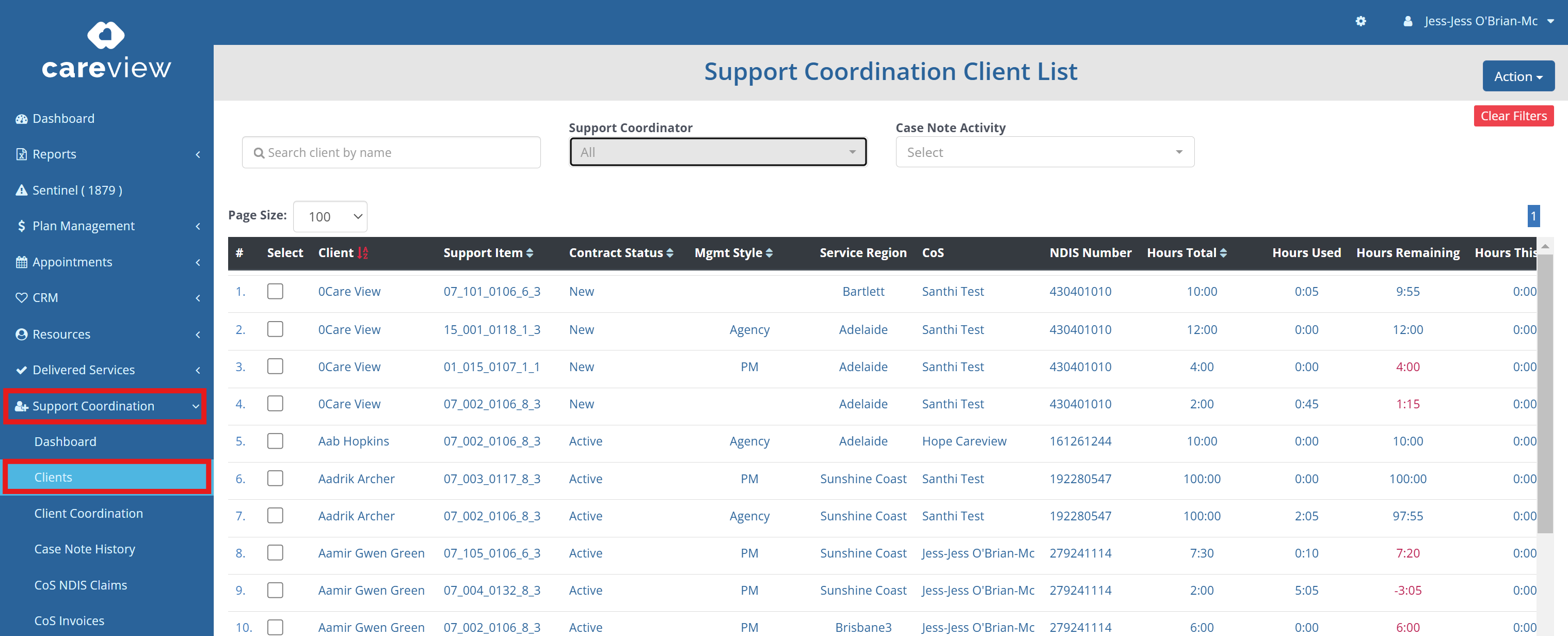The width and height of the screenshot is (1568, 636).
Task: Tick checkbox for row 4 0Care View
Action: tap(275, 403)
